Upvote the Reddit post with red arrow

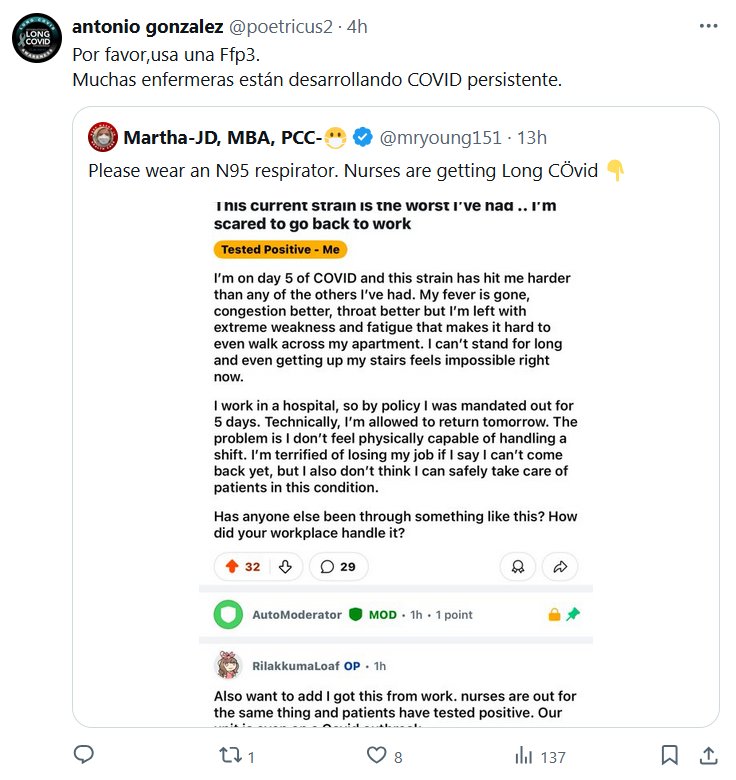point(232,566)
